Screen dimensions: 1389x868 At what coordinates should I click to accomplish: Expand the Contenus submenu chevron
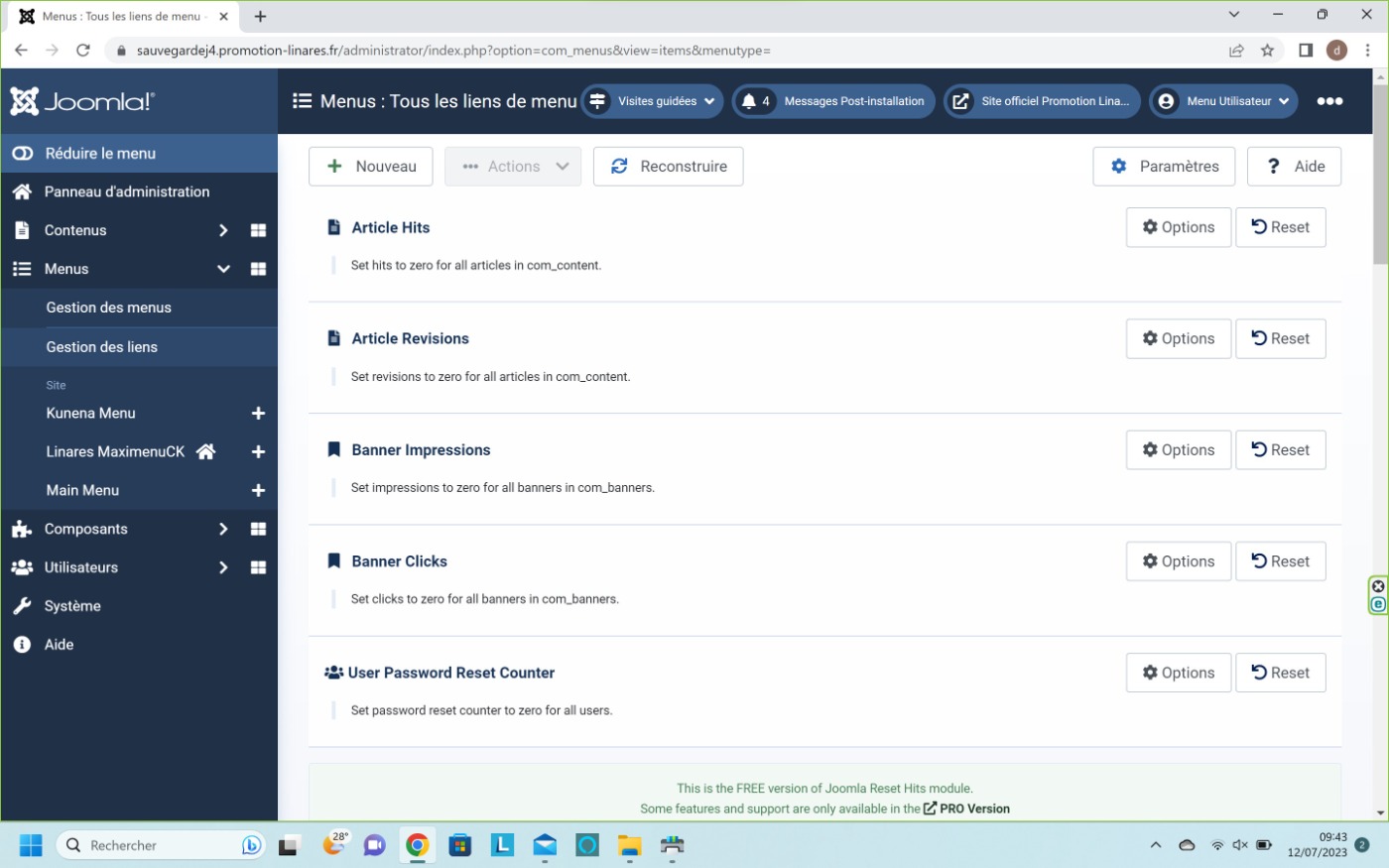pos(223,230)
